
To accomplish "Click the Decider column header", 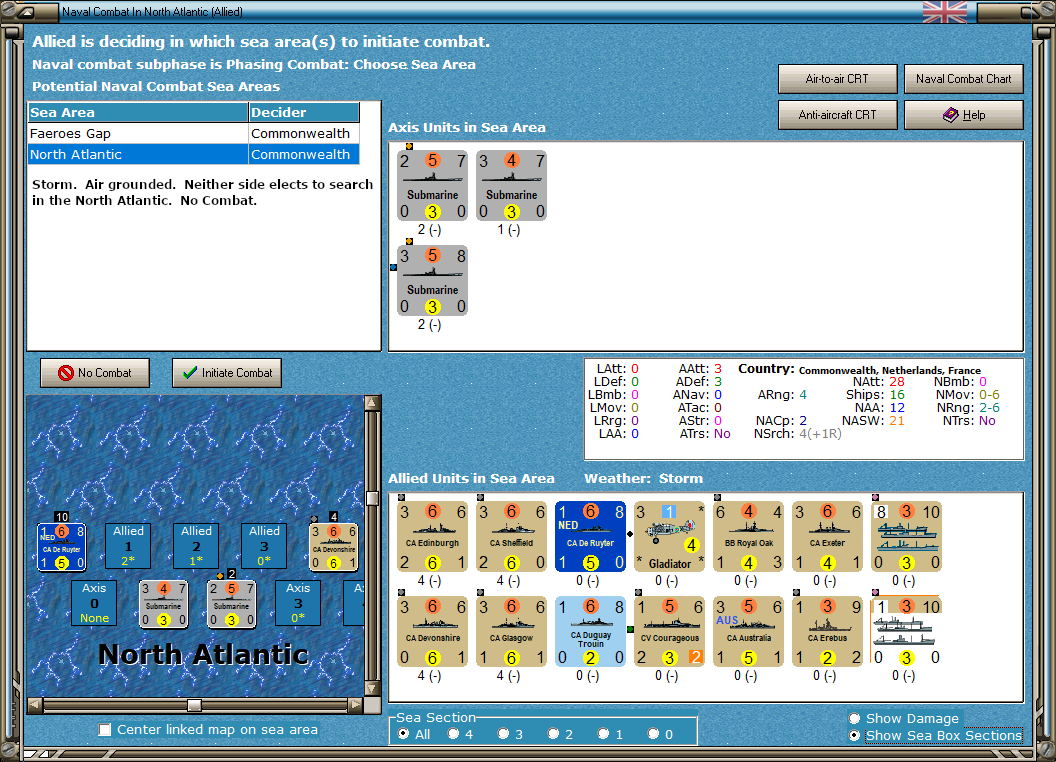I will (304, 113).
